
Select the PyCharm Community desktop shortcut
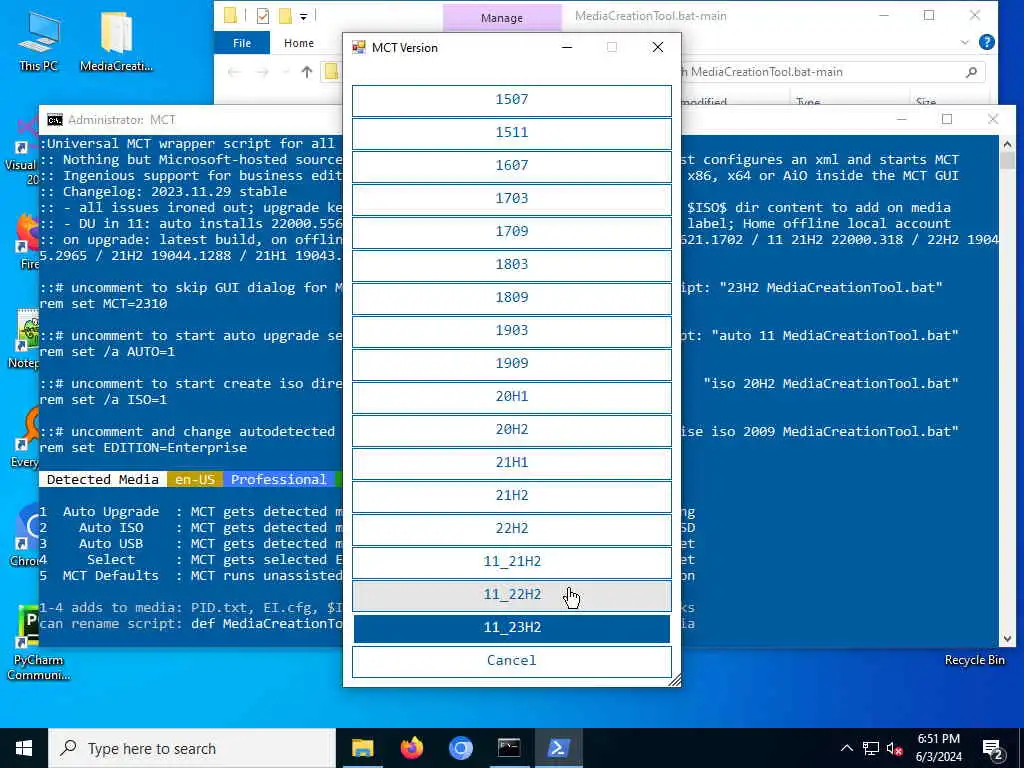tap(38, 643)
